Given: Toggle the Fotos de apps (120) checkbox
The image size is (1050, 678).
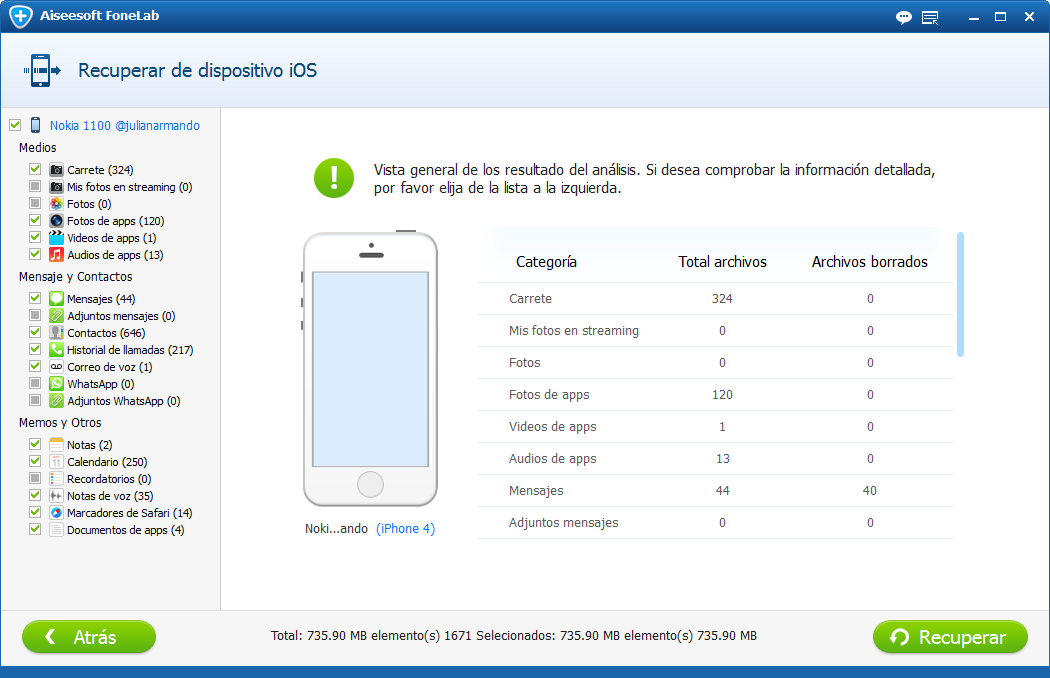Looking at the screenshot, I should [x=35, y=220].
